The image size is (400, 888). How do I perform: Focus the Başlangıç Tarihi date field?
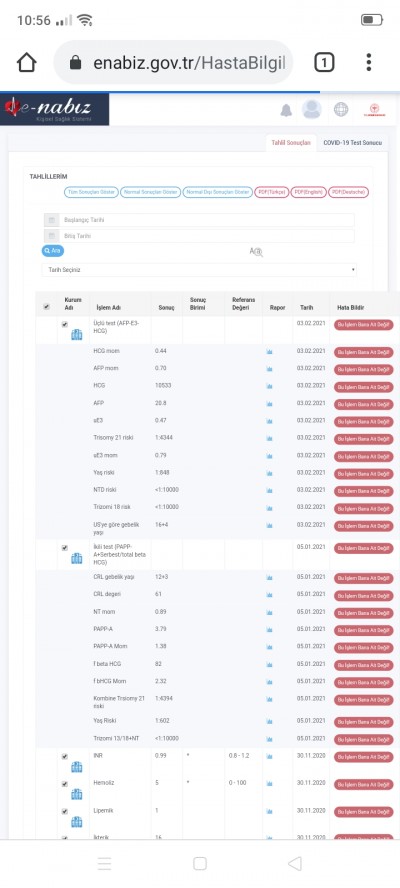tap(206, 220)
